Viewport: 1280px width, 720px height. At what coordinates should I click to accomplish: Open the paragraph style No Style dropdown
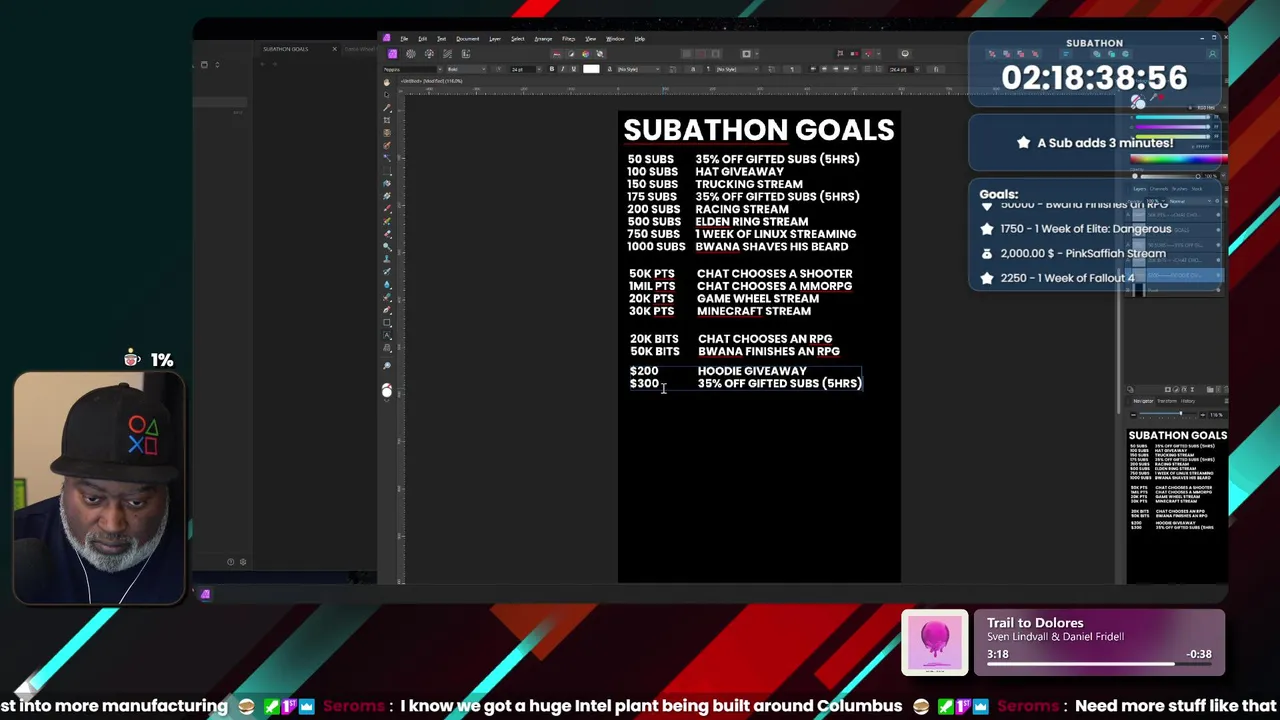click(x=737, y=69)
